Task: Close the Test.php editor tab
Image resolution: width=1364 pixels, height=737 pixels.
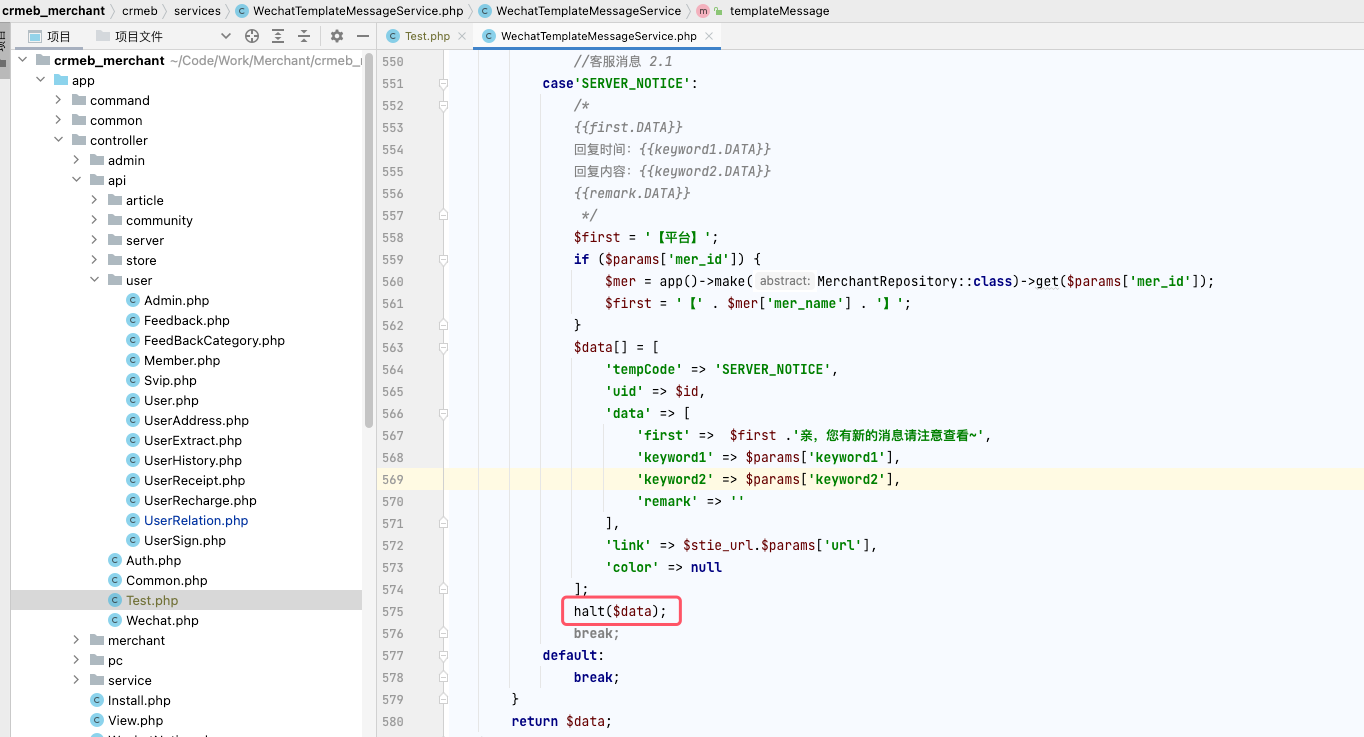Action: [461, 36]
